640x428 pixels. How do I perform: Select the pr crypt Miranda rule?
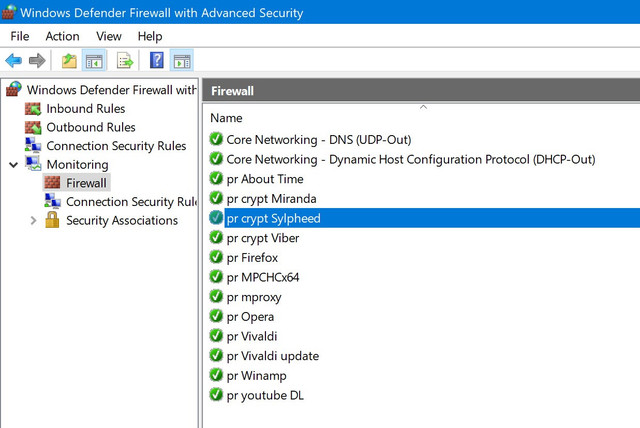coord(271,199)
